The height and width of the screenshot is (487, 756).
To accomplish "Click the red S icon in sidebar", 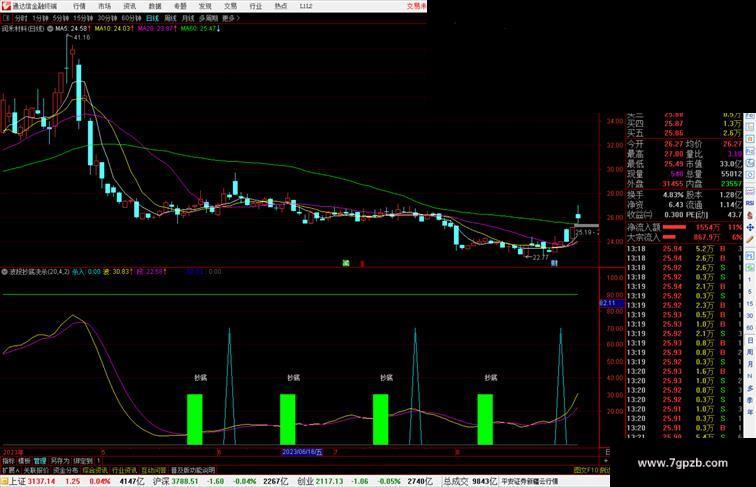I will tap(750, 216).
